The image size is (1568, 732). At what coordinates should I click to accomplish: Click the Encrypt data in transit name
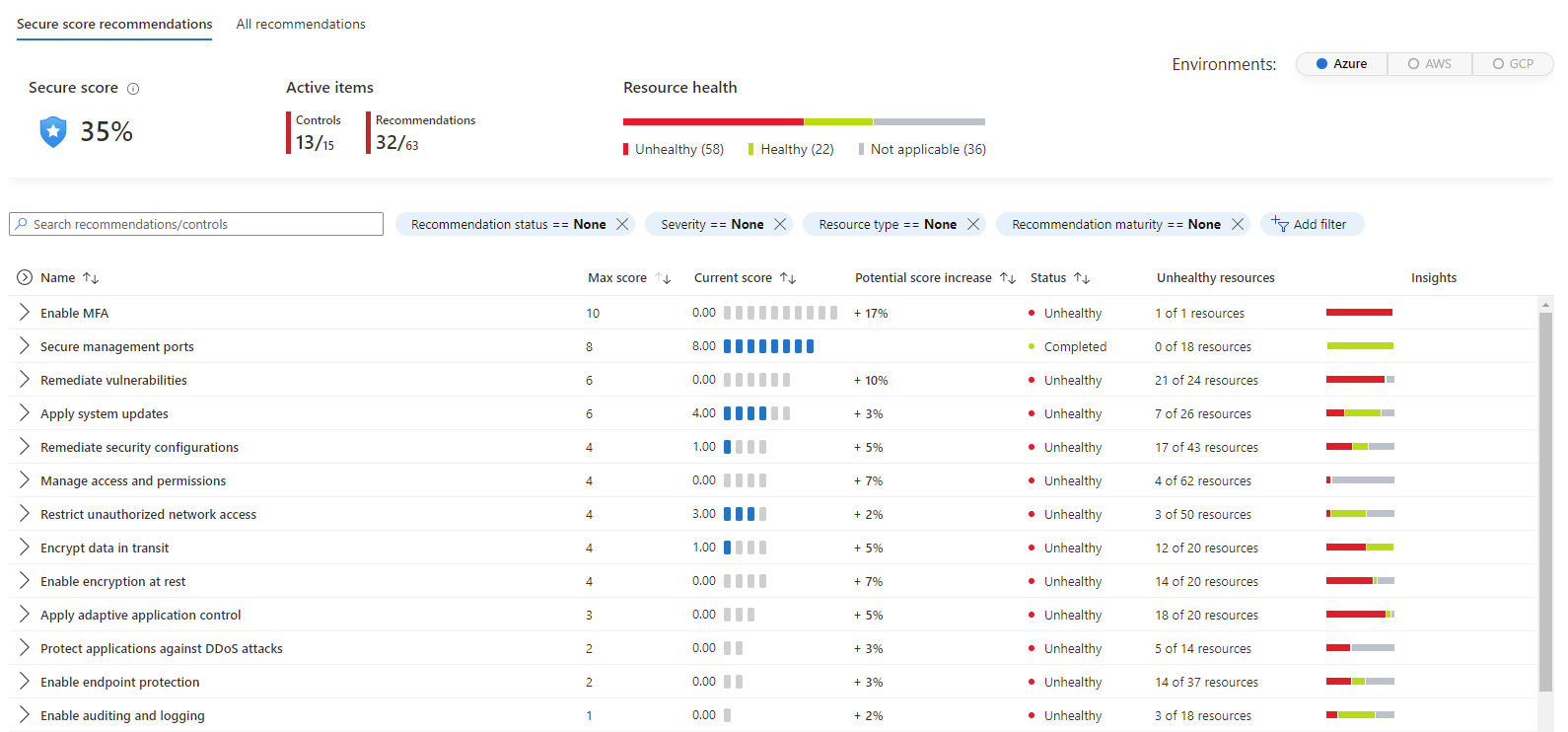coord(105,548)
